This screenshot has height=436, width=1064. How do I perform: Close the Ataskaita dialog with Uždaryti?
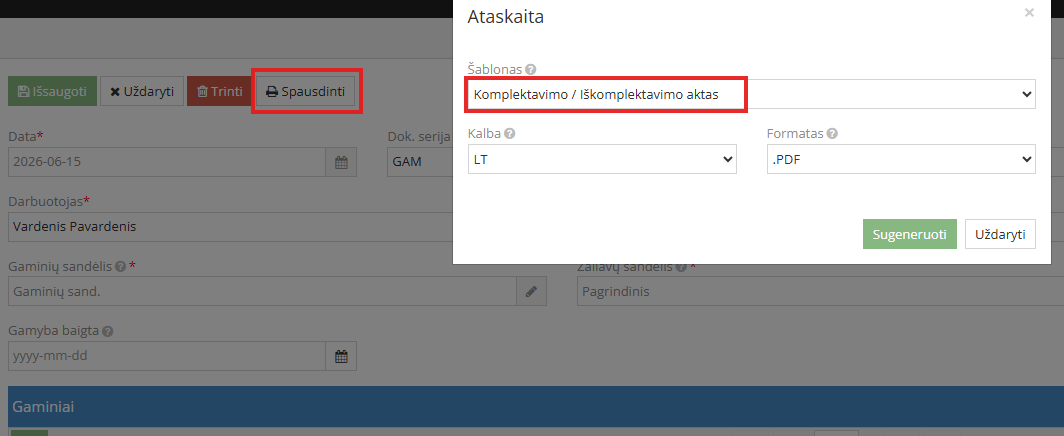pos(1000,234)
